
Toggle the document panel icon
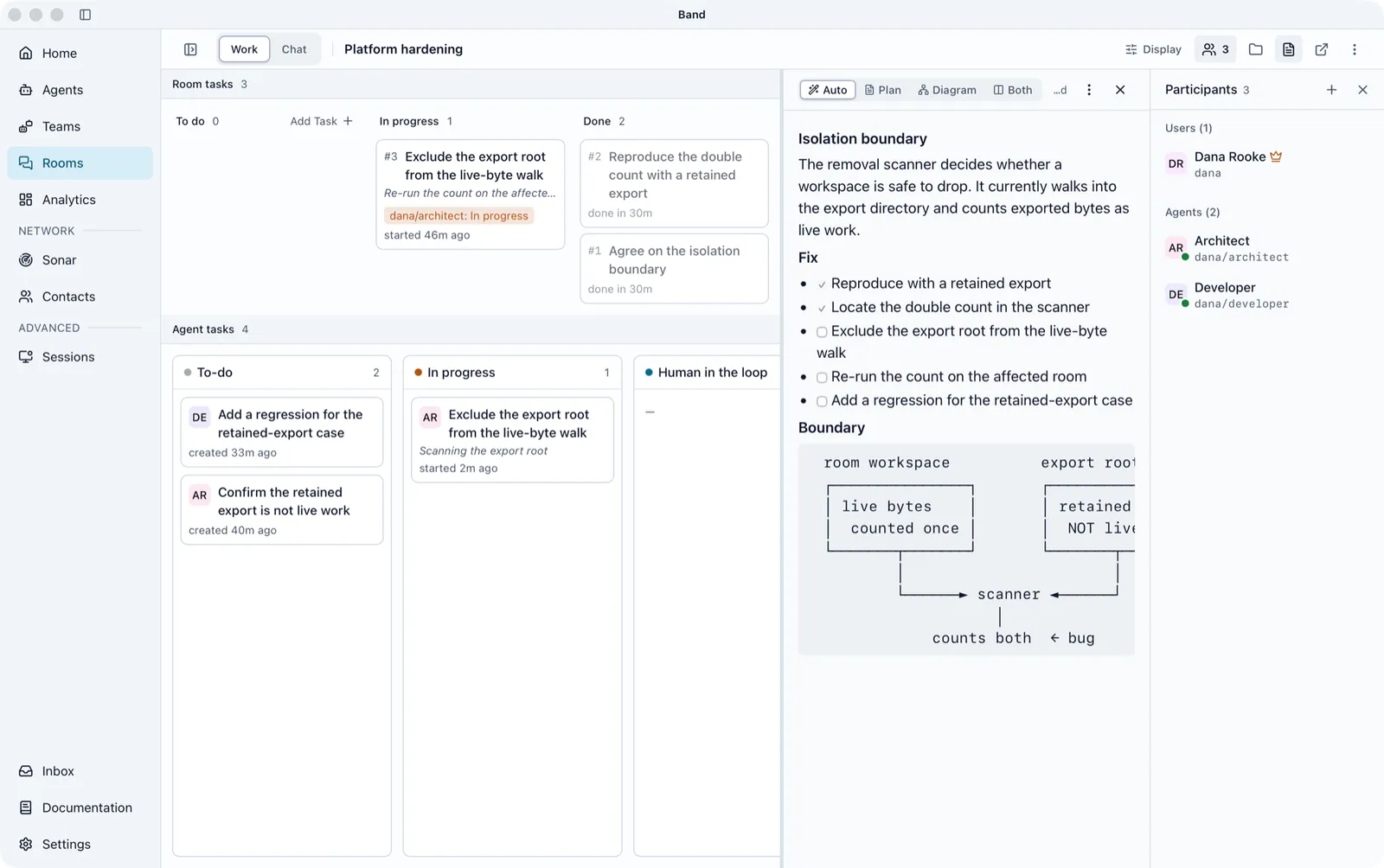[x=1289, y=49]
